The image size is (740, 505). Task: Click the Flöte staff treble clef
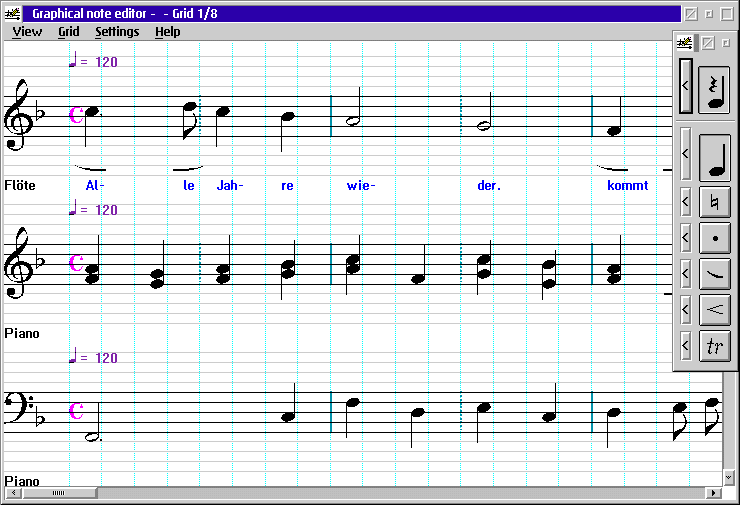click(19, 115)
